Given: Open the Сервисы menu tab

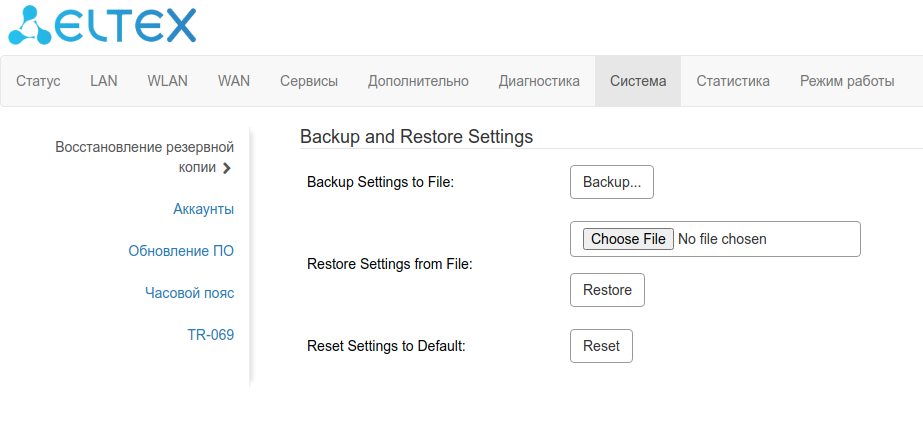Looking at the screenshot, I should (309, 81).
